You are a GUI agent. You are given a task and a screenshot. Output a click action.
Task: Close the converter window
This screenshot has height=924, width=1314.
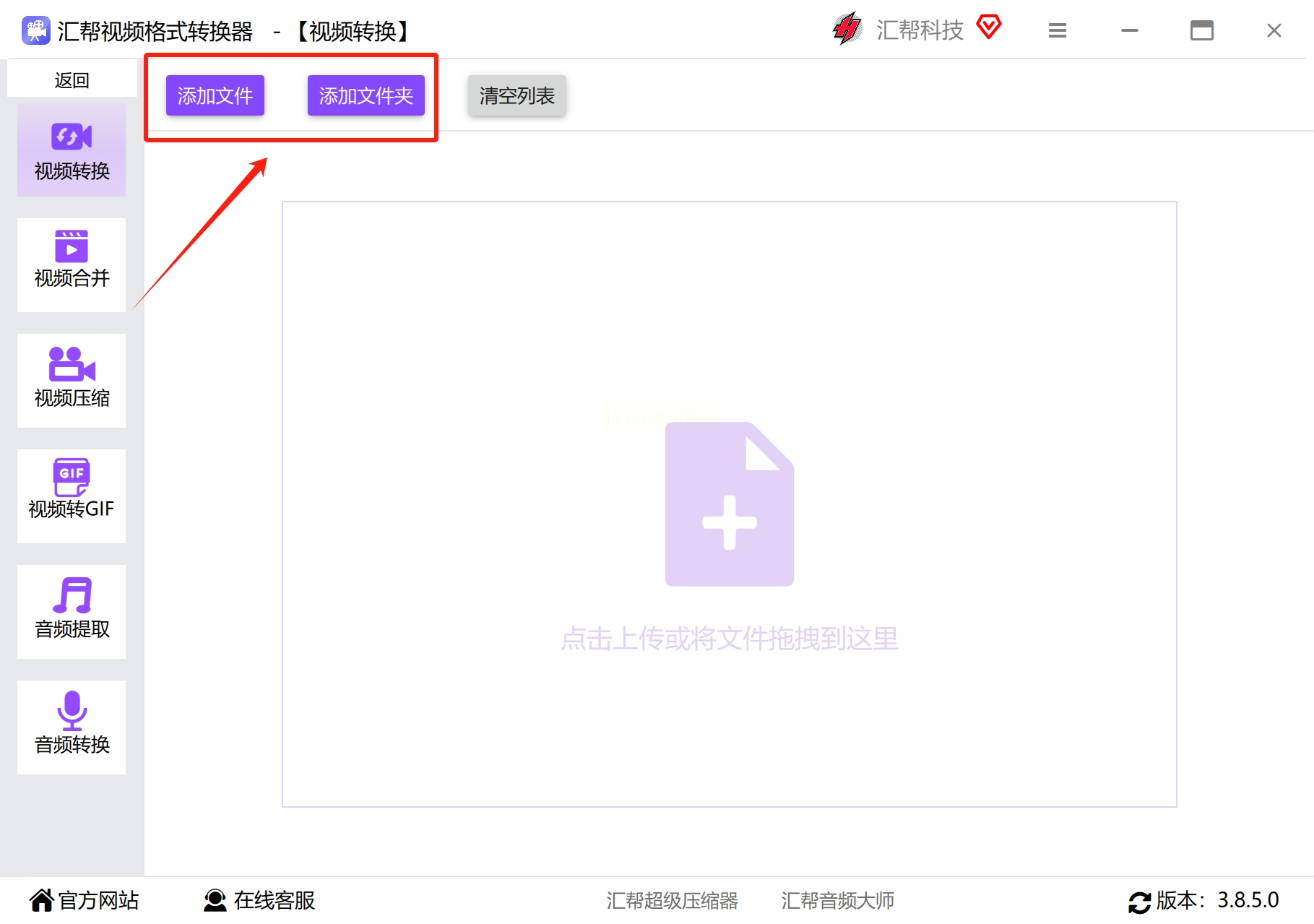tap(1274, 30)
